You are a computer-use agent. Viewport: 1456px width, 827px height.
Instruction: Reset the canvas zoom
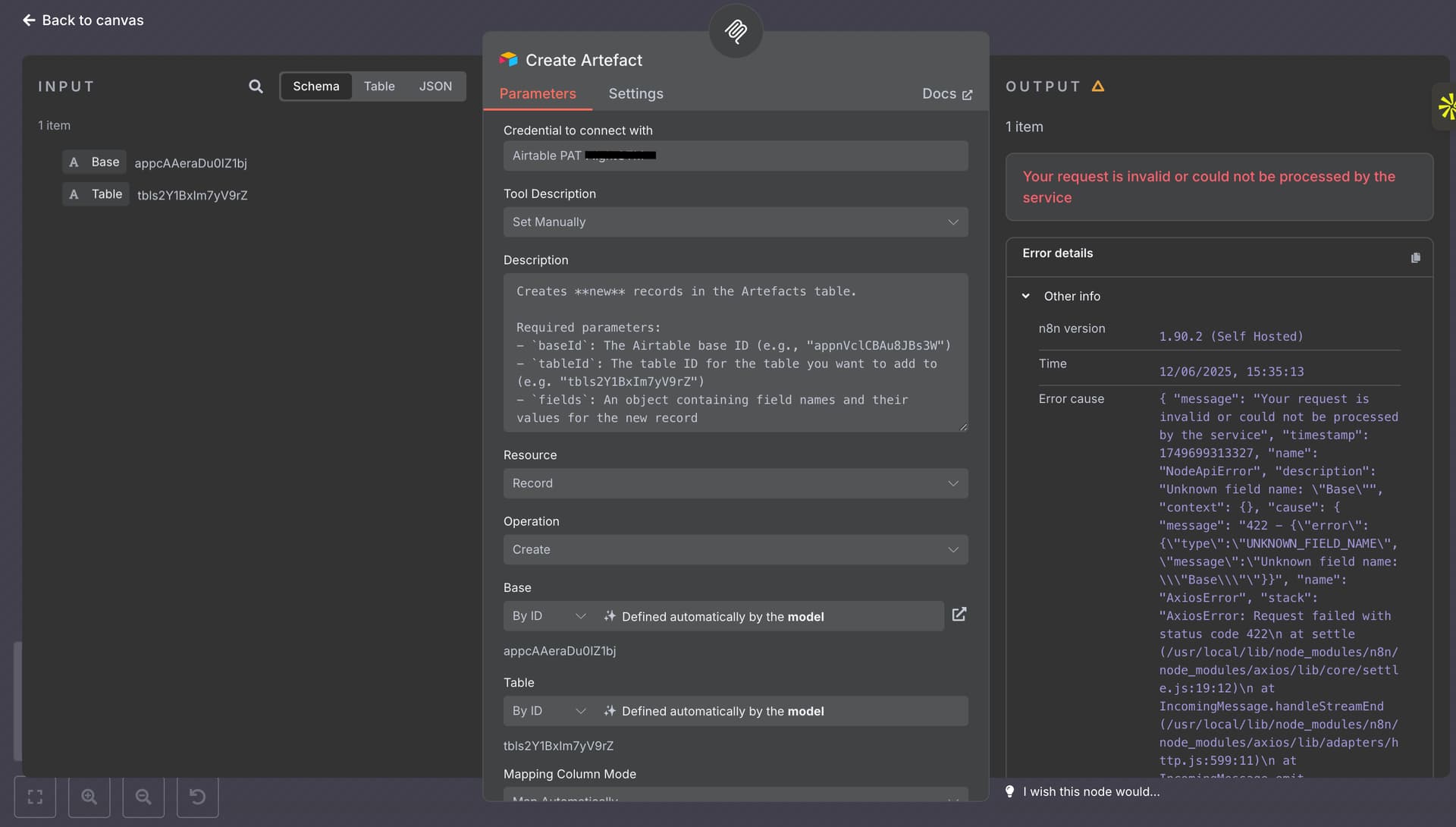tap(197, 797)
